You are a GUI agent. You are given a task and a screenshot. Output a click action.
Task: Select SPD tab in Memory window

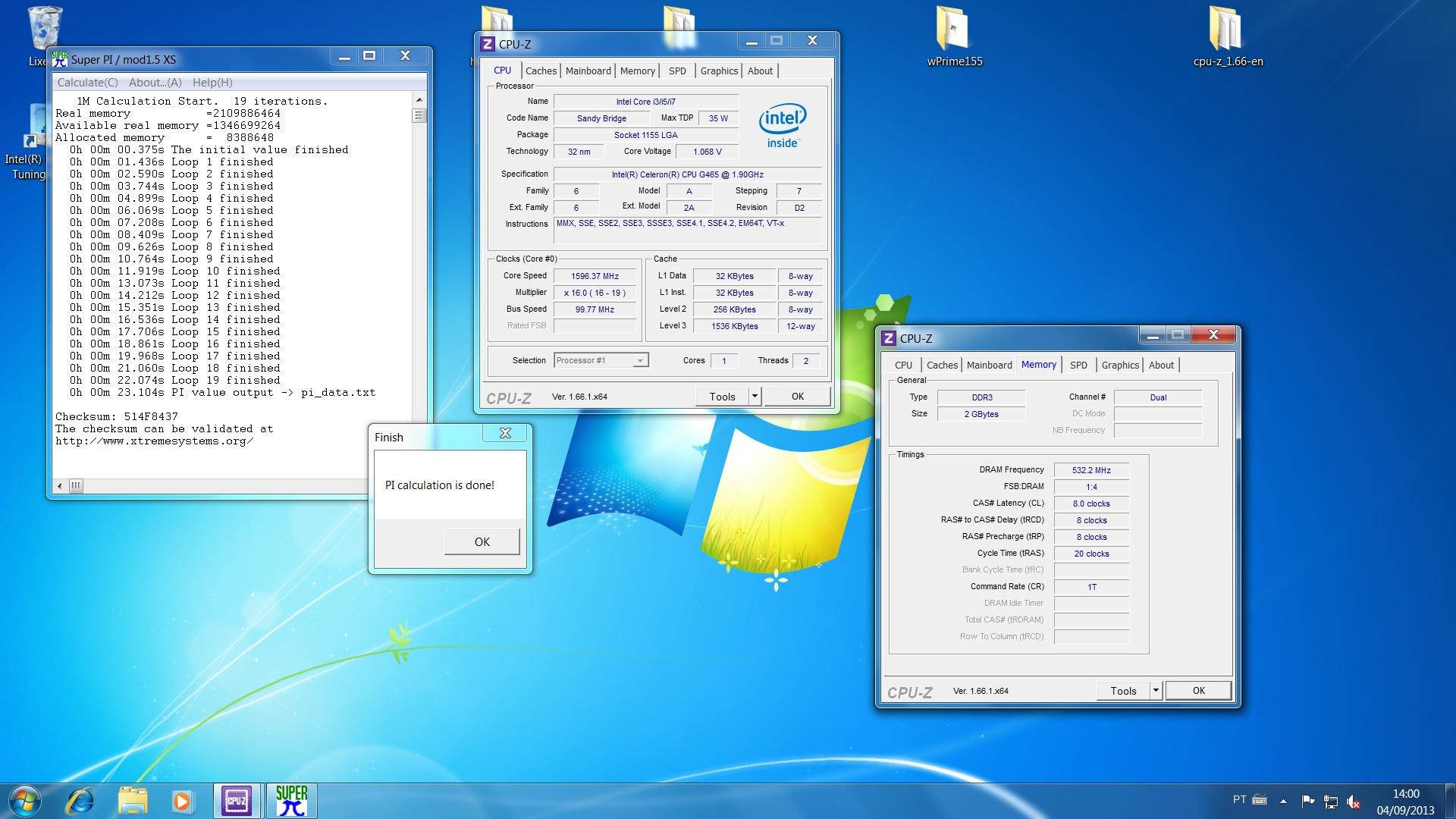1078,365
